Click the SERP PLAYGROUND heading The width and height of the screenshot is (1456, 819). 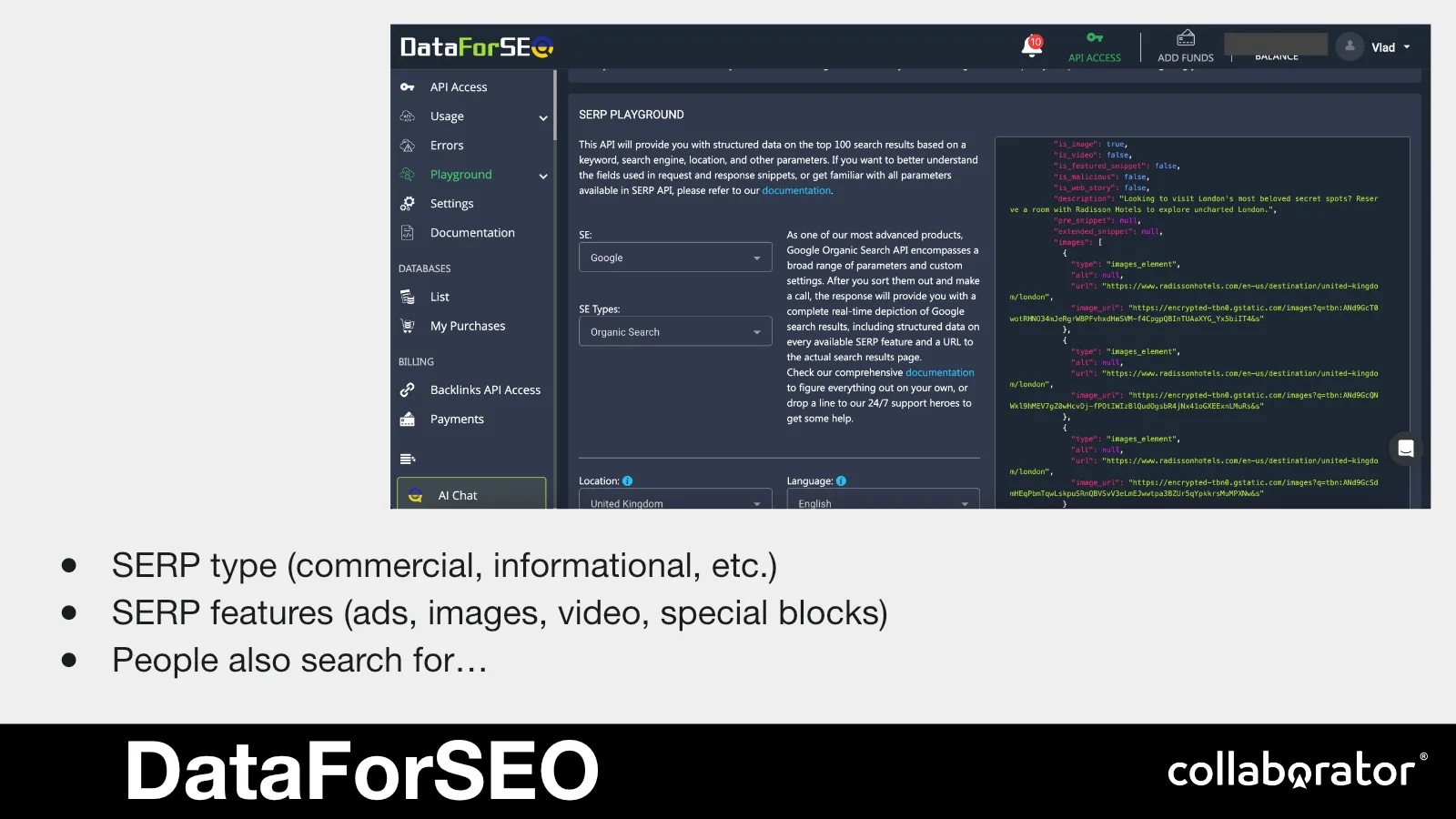point(632,115)
